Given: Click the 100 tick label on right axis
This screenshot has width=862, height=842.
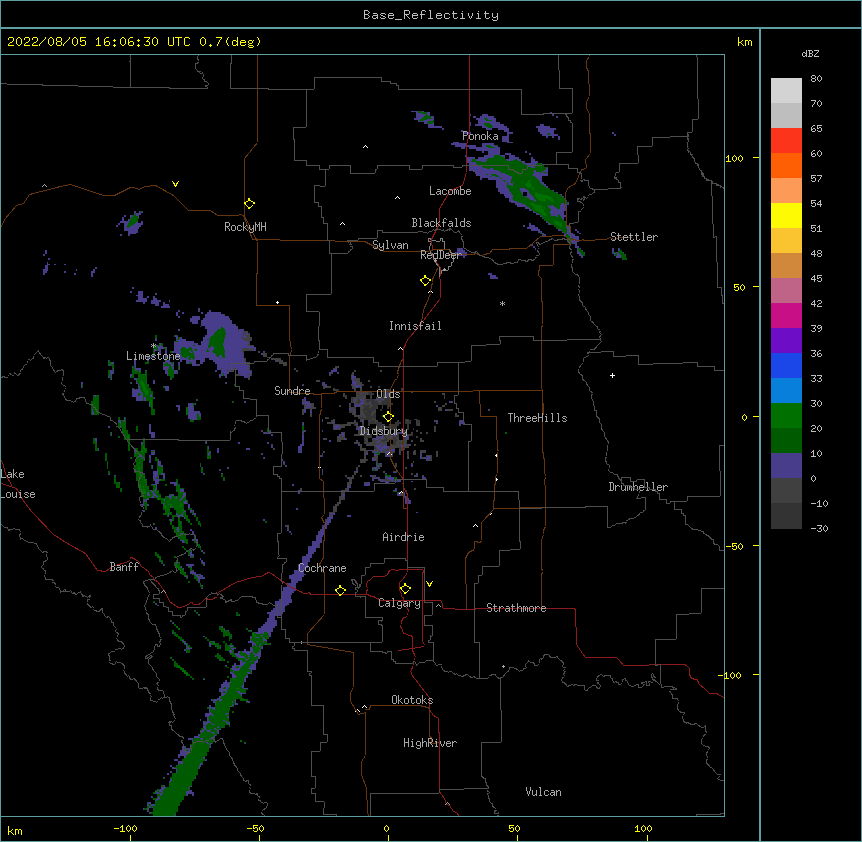Looking at the screenshot, I should tap(734, 158).
